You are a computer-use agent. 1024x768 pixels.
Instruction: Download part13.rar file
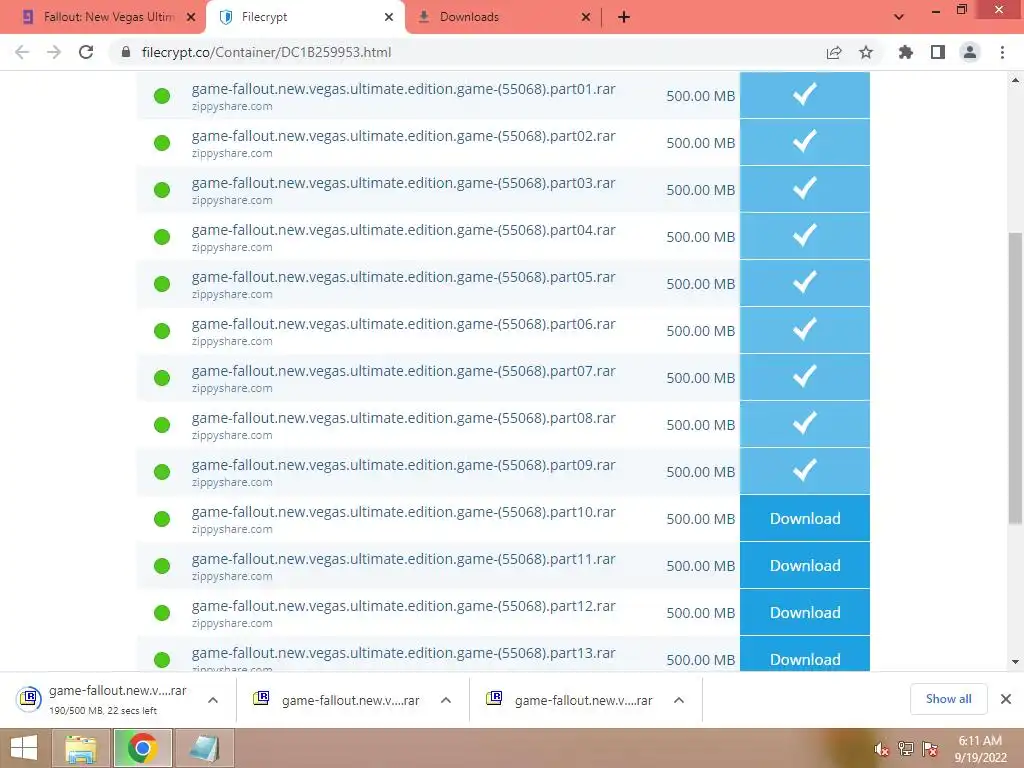[805, 654]
